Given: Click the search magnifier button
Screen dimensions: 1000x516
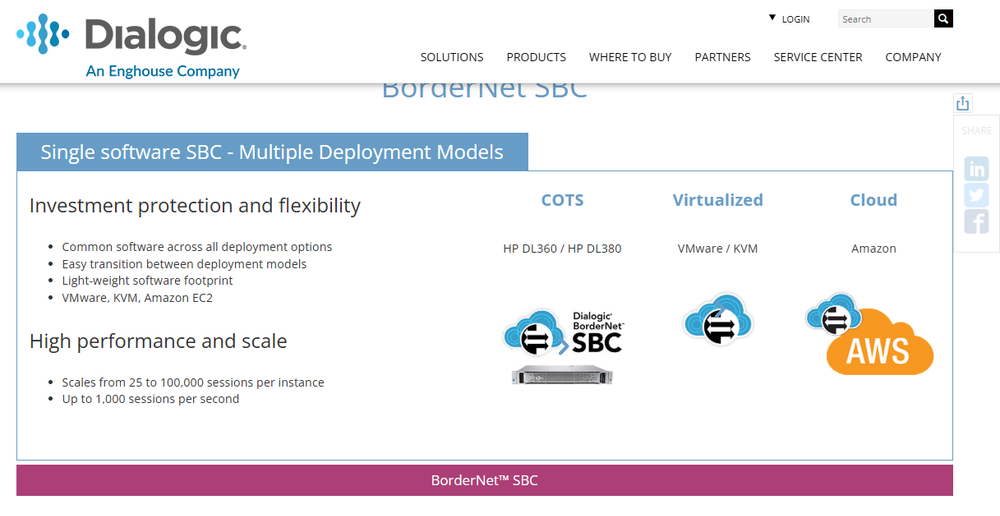Looking at the screenshot, I should [943, 19].
